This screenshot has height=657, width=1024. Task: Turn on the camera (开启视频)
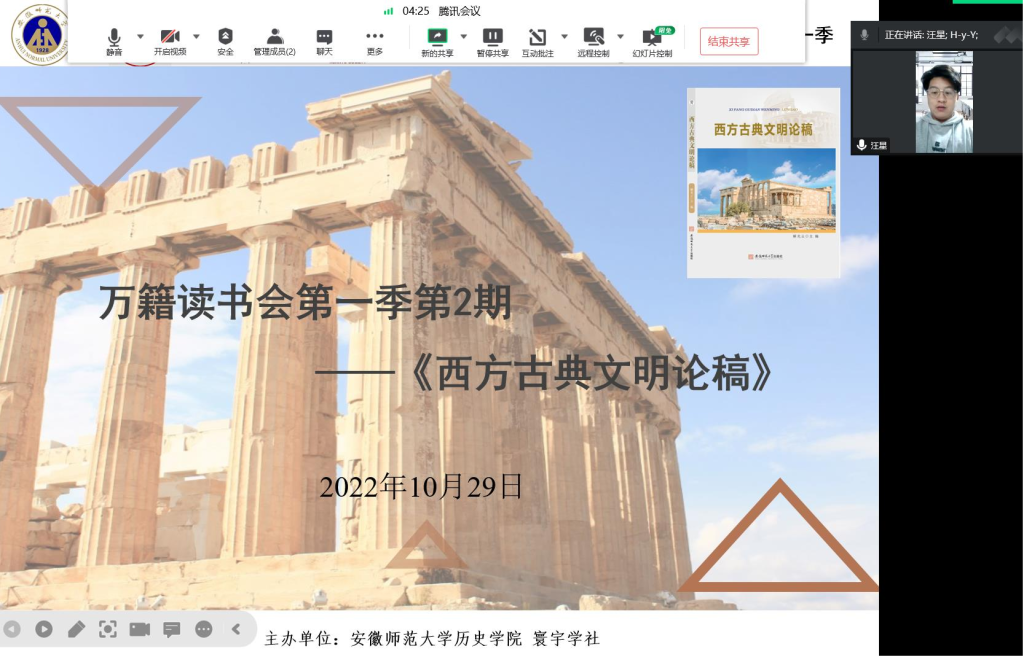click(170, 41)
